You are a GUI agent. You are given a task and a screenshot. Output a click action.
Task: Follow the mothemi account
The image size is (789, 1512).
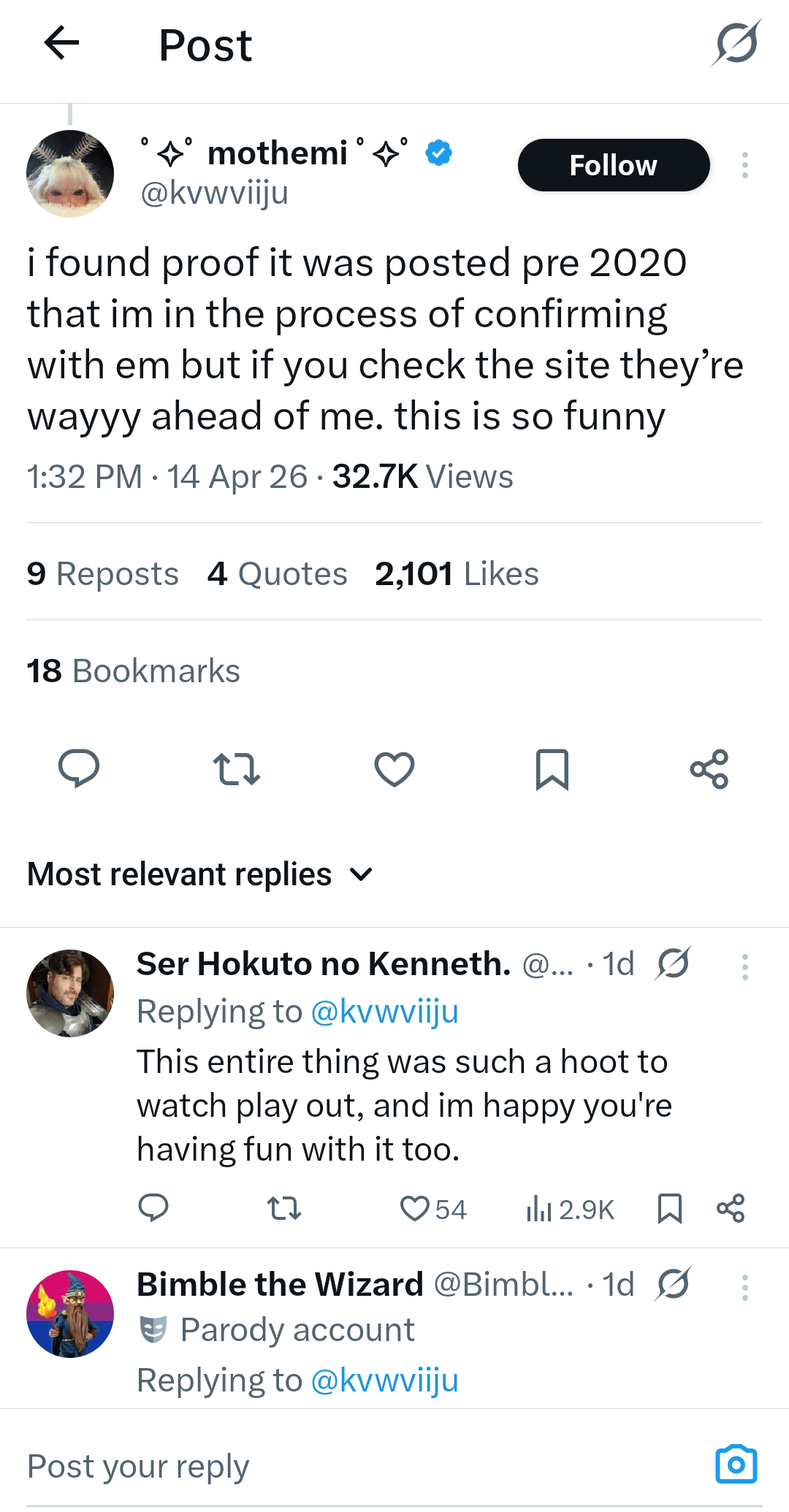click(613, 166)
